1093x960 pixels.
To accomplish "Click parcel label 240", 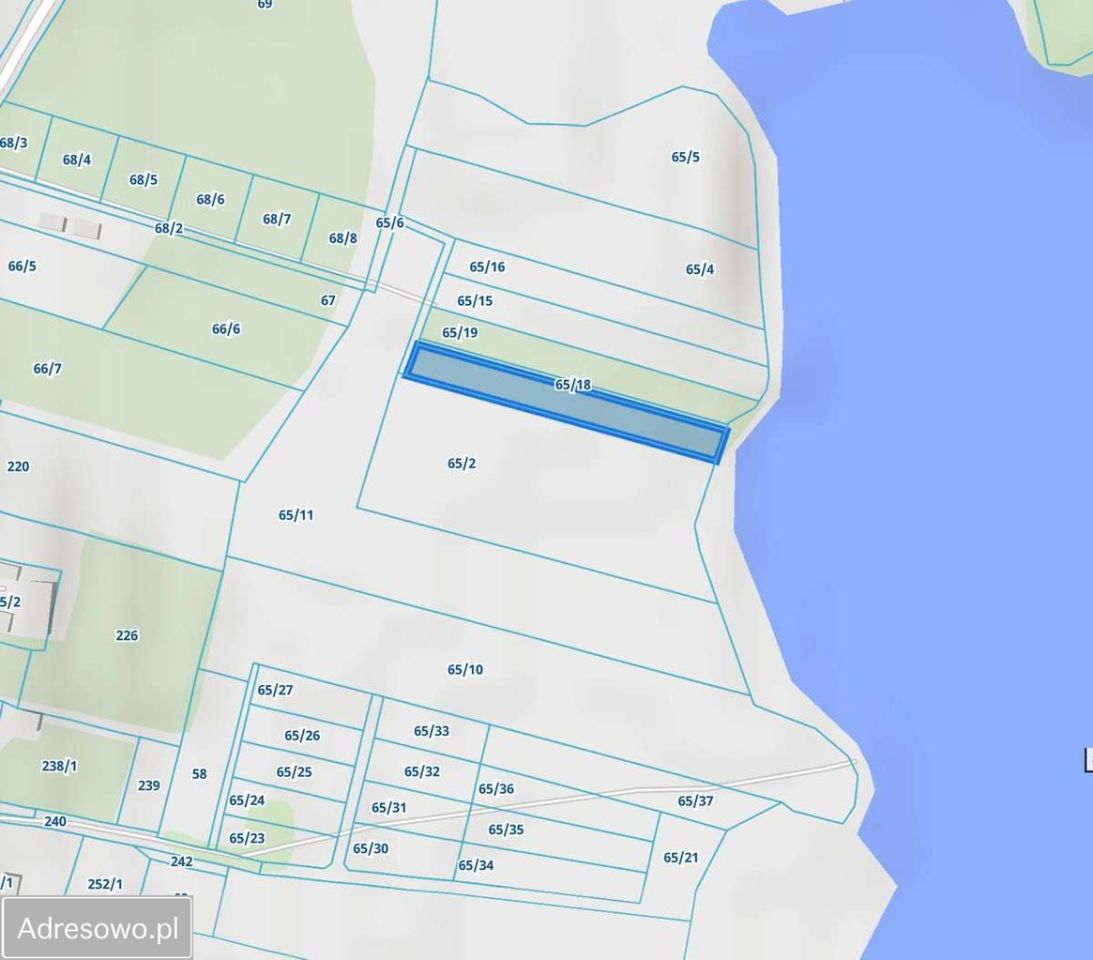I will [55, 821].
